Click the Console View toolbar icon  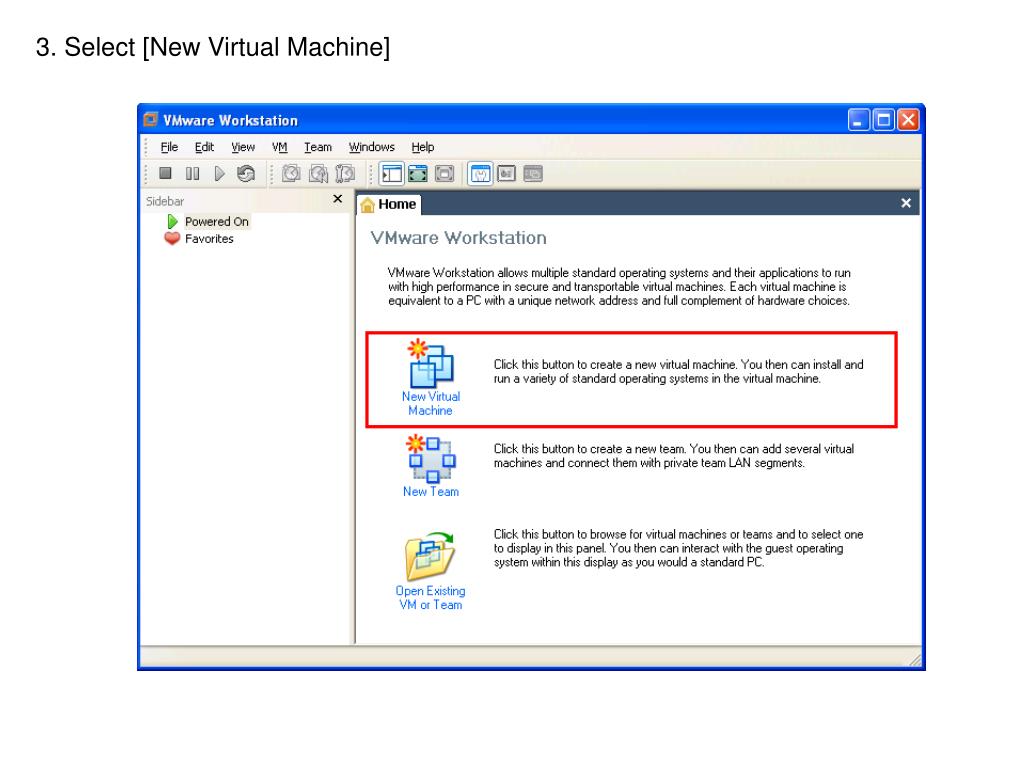(533, 174)
